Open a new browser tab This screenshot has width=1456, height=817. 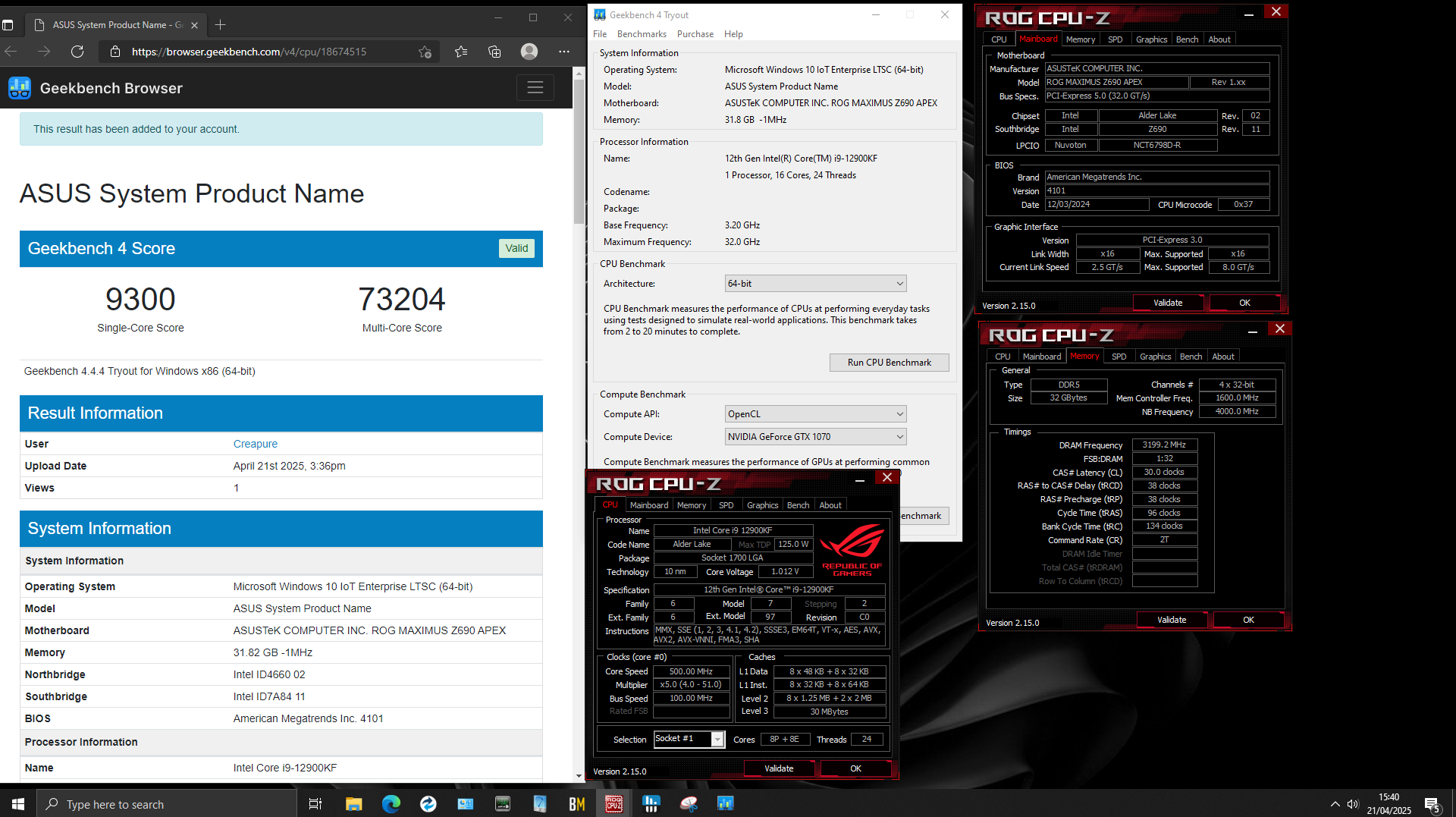221,25
